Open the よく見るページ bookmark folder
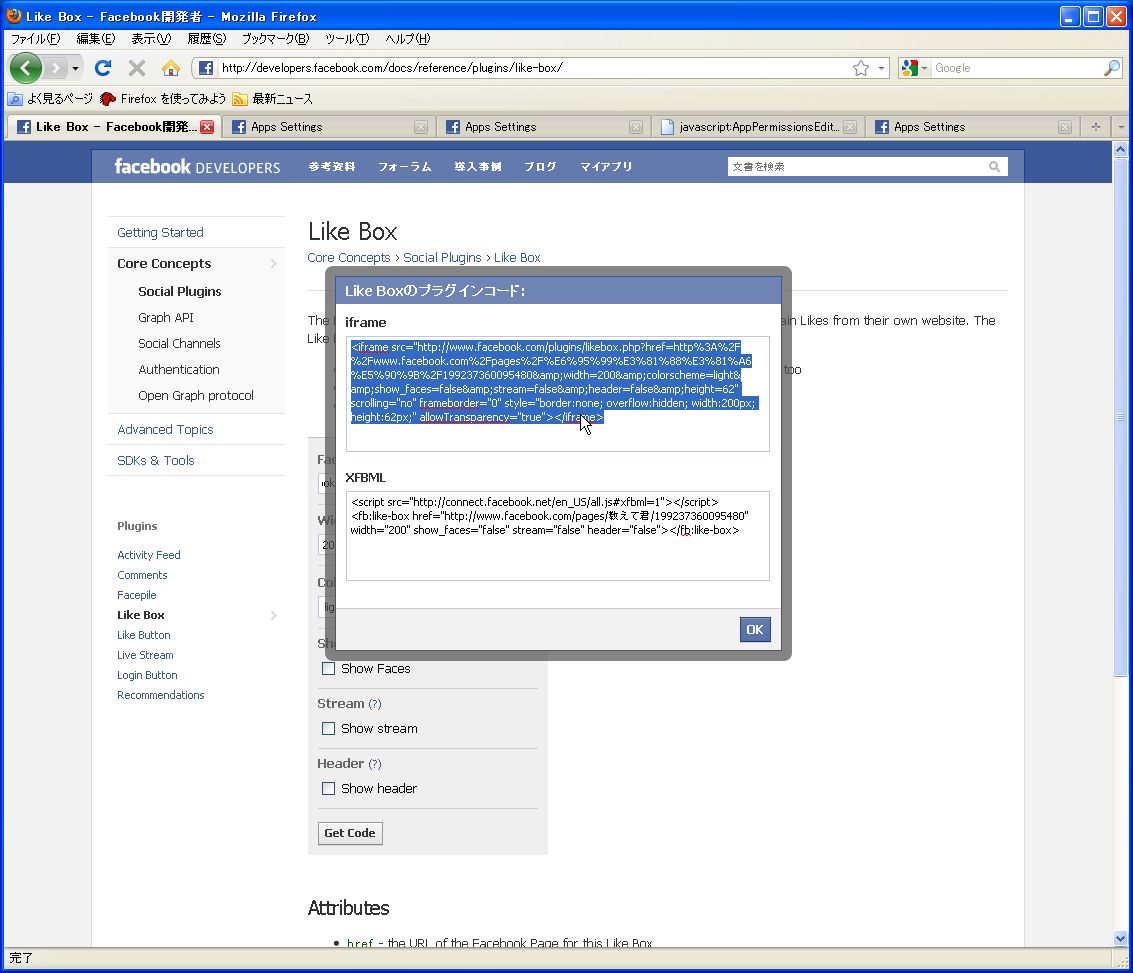This screenshot has width=1133, height=973. [x=51, y=99]
